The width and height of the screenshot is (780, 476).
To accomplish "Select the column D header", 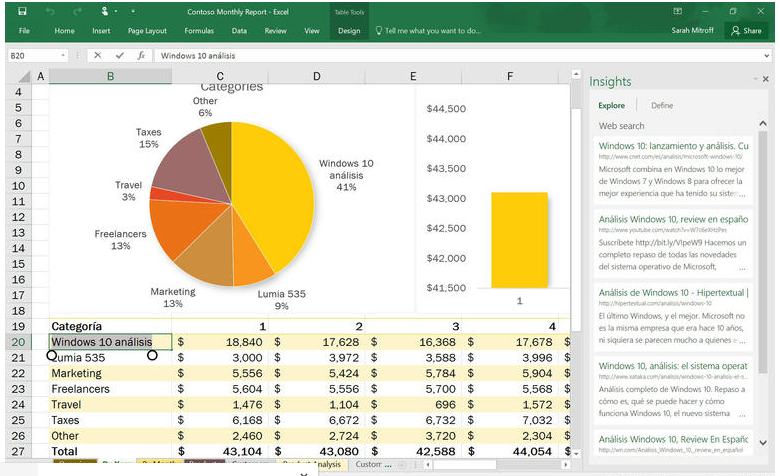I will pos(316,76).
